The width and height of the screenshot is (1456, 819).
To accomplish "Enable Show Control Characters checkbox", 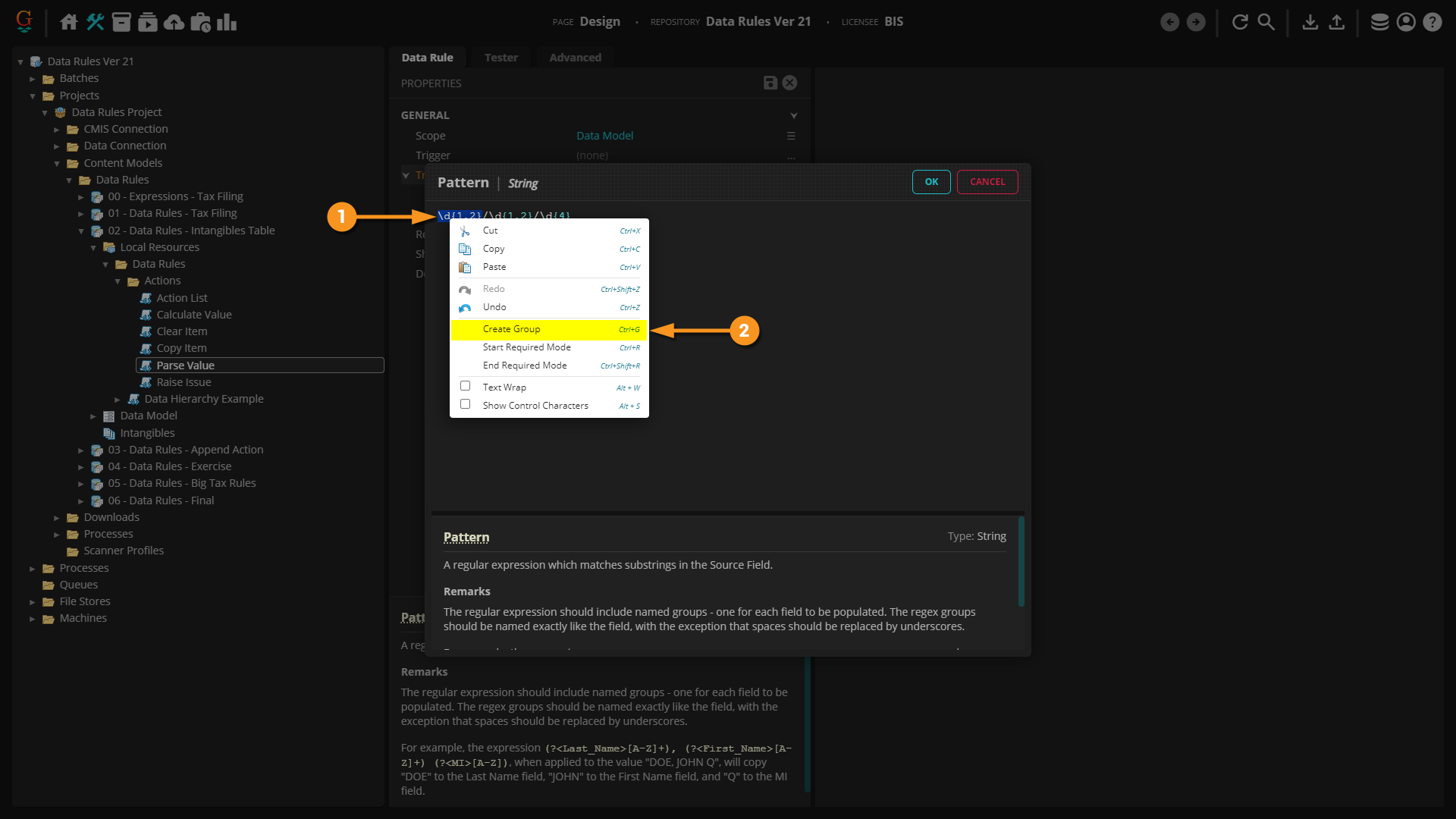I will click(465, 404).
